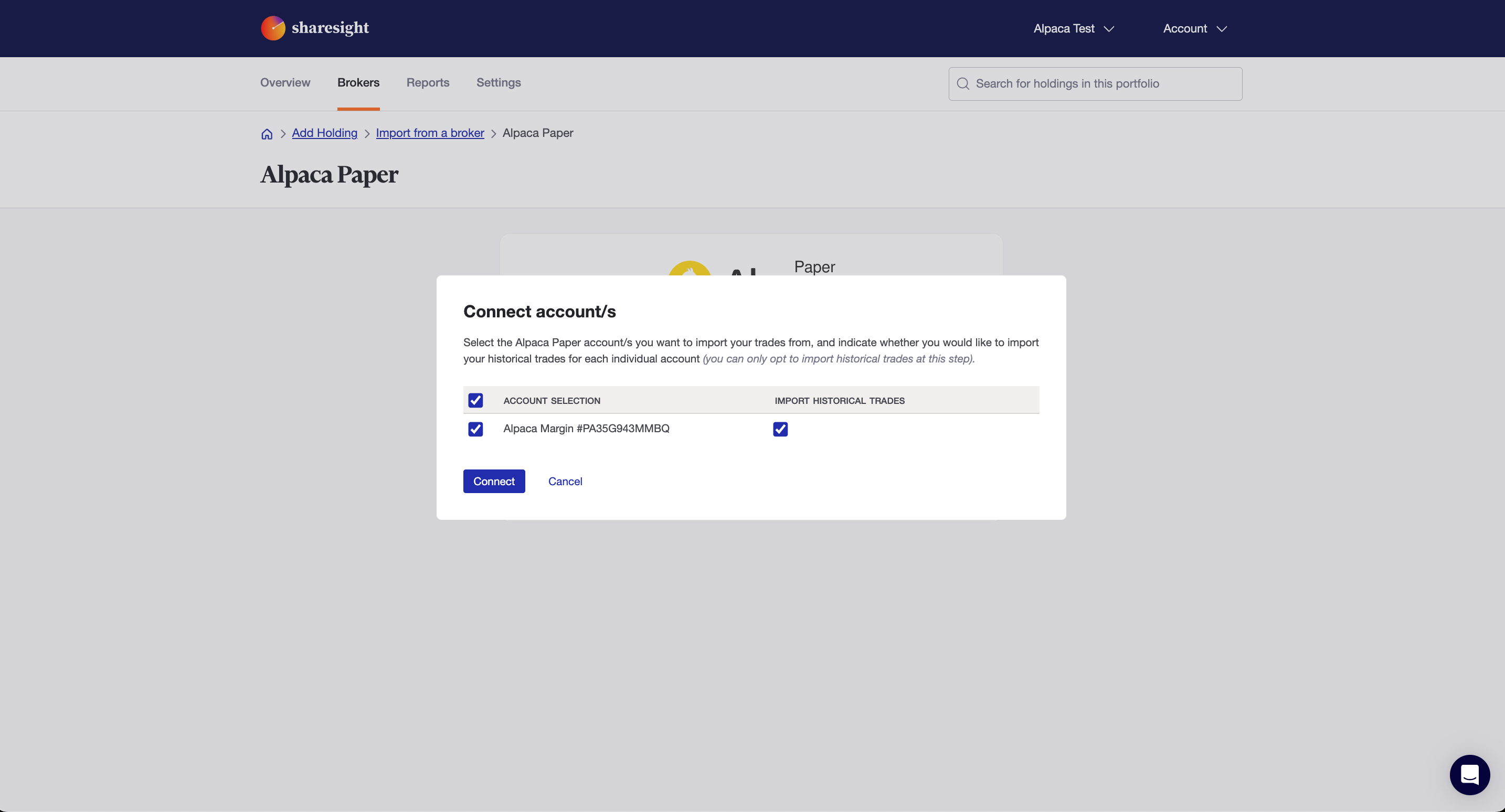Disable import historical trades checkbox
The width and height of the screenshot is (1505, 812).
coord(780,429)
